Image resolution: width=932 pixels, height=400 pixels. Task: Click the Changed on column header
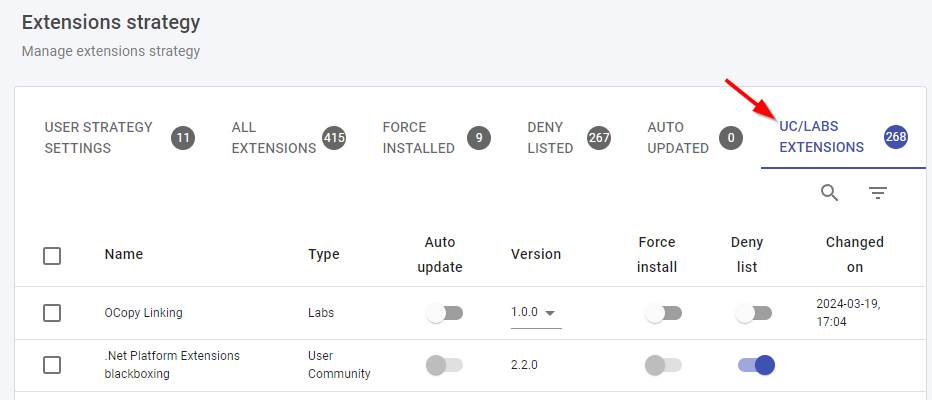coord(854,254)
